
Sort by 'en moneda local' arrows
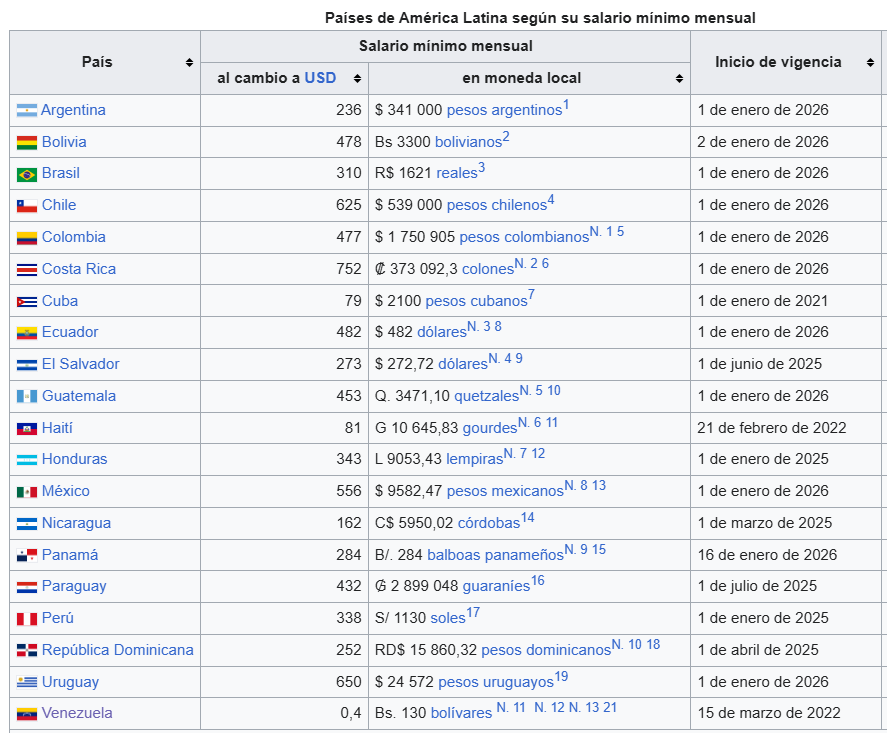click(x=679, y=78)
